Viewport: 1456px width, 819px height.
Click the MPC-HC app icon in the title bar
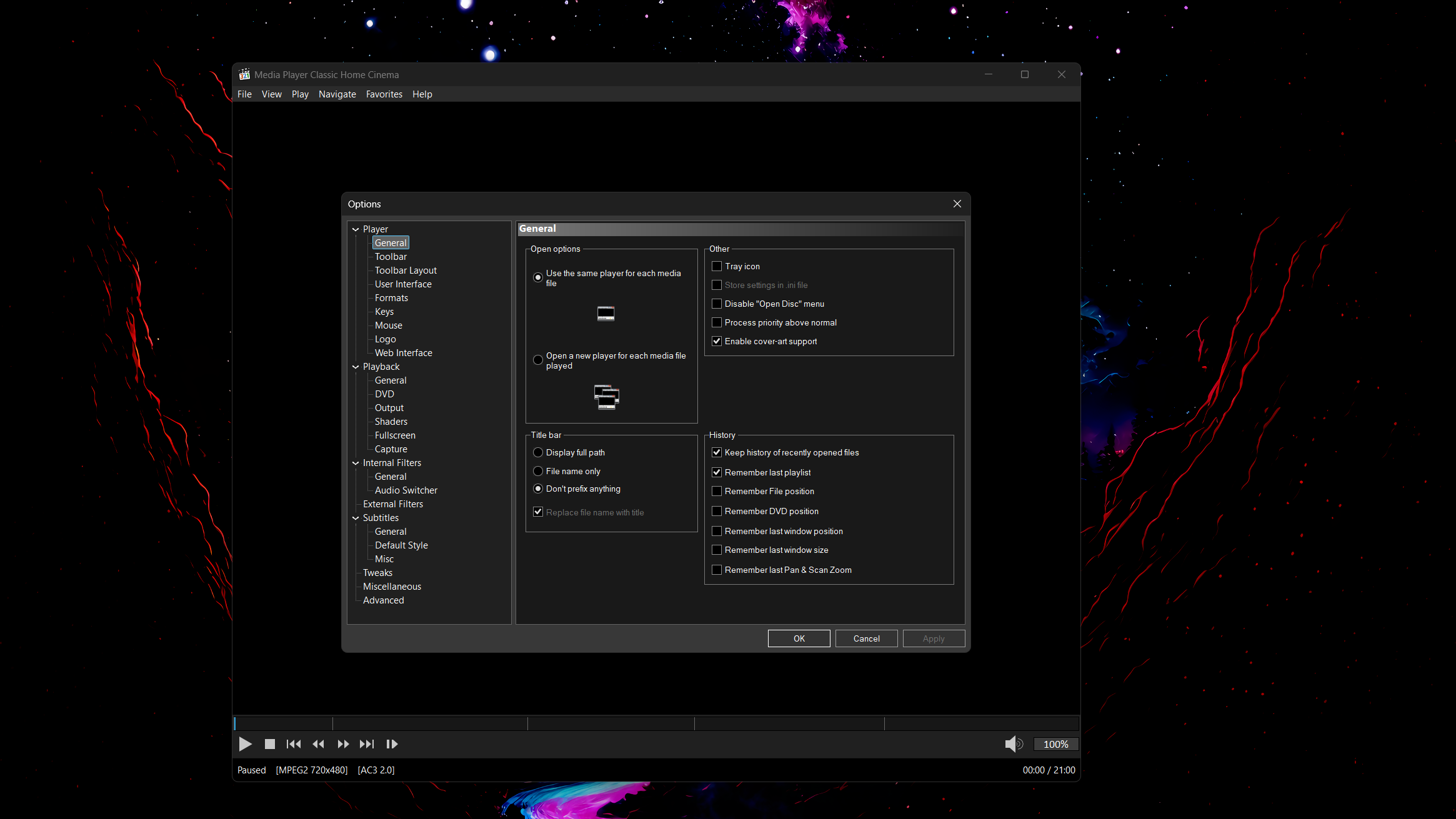(x=244, y=74)
